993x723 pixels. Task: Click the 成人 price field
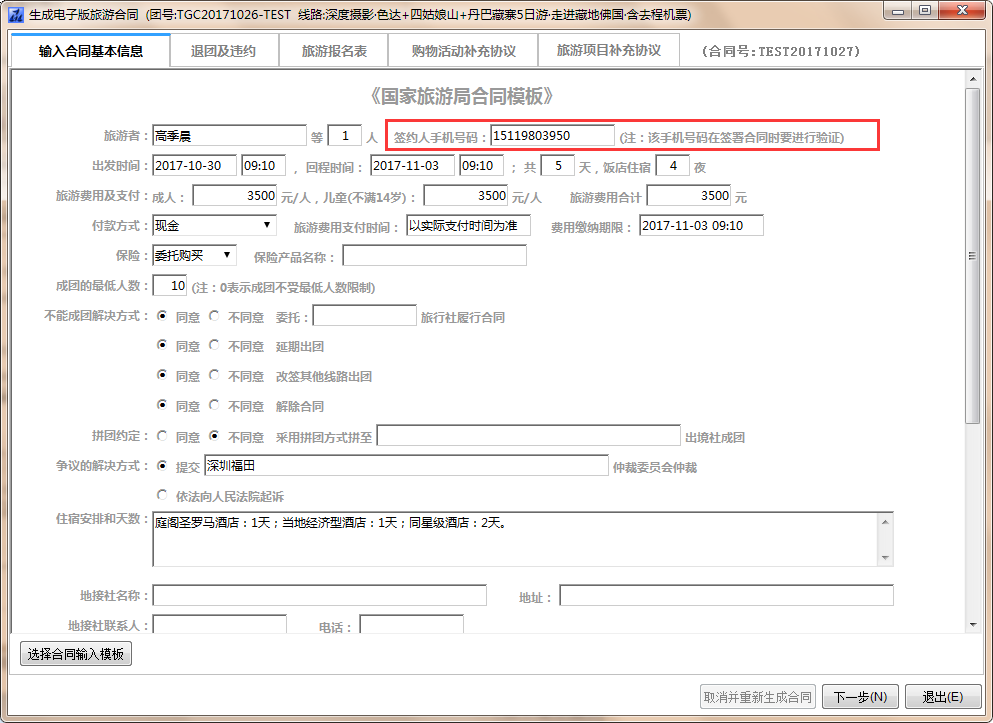click(235, 196)
